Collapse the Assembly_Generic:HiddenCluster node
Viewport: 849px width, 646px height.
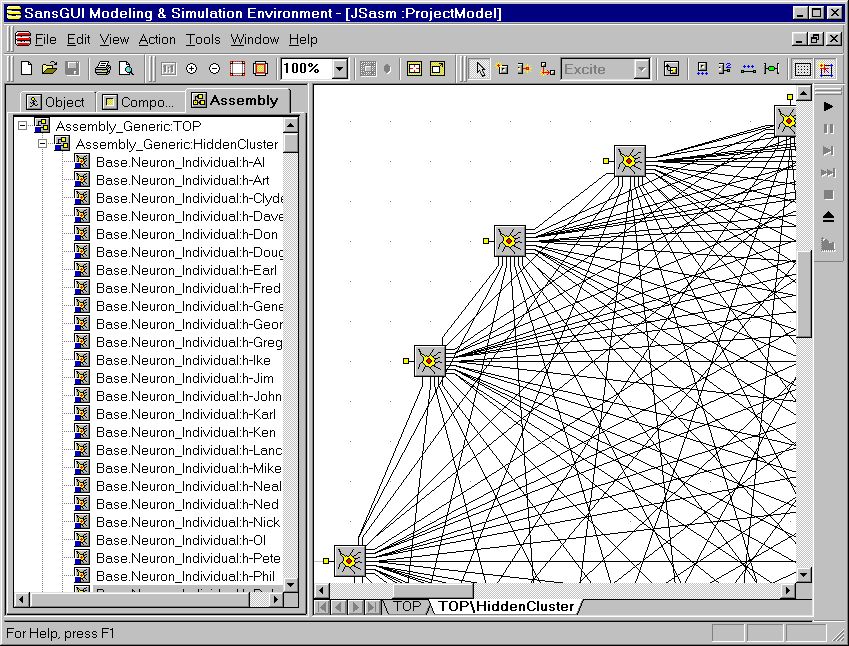click(x=42, y=144)
